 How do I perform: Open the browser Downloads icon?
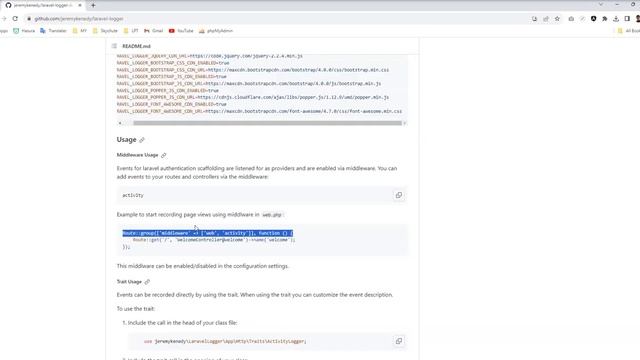(616, 19)
